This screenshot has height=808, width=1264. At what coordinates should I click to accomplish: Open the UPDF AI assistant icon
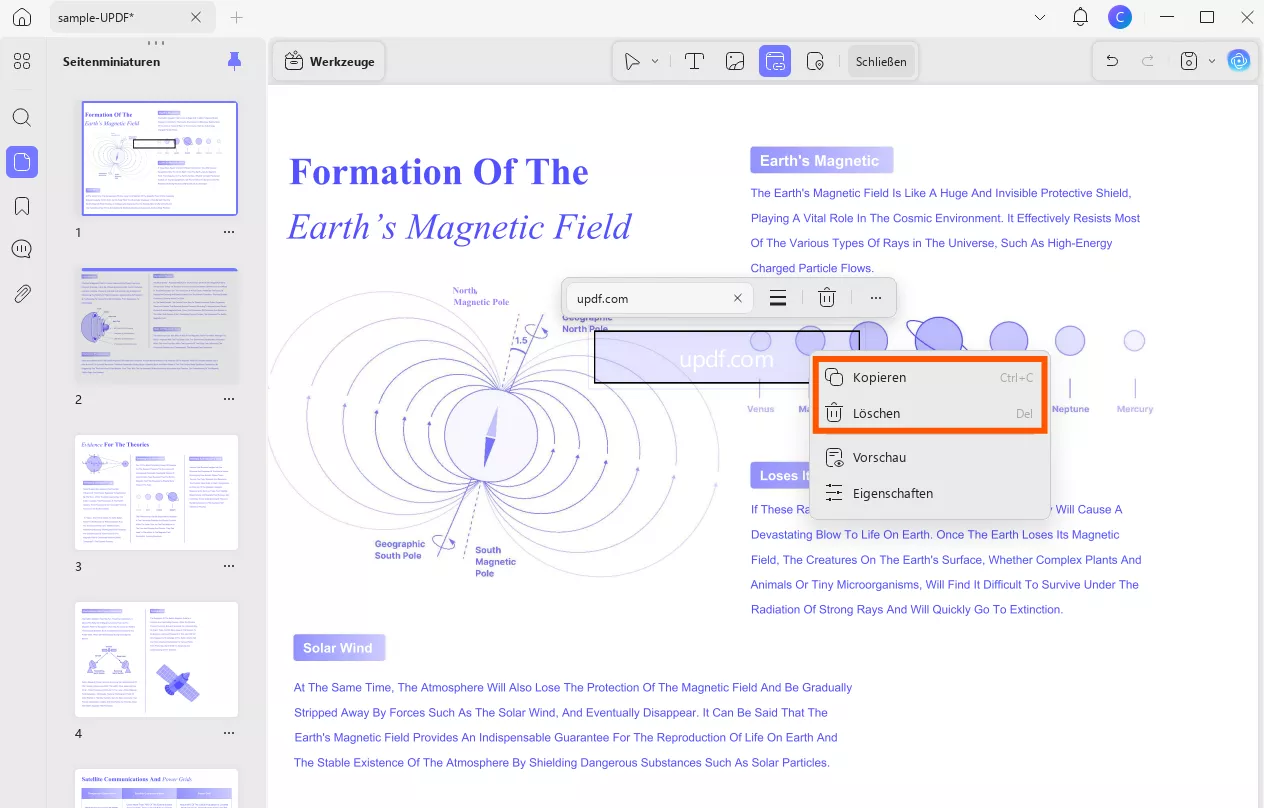click(1239, 61)
